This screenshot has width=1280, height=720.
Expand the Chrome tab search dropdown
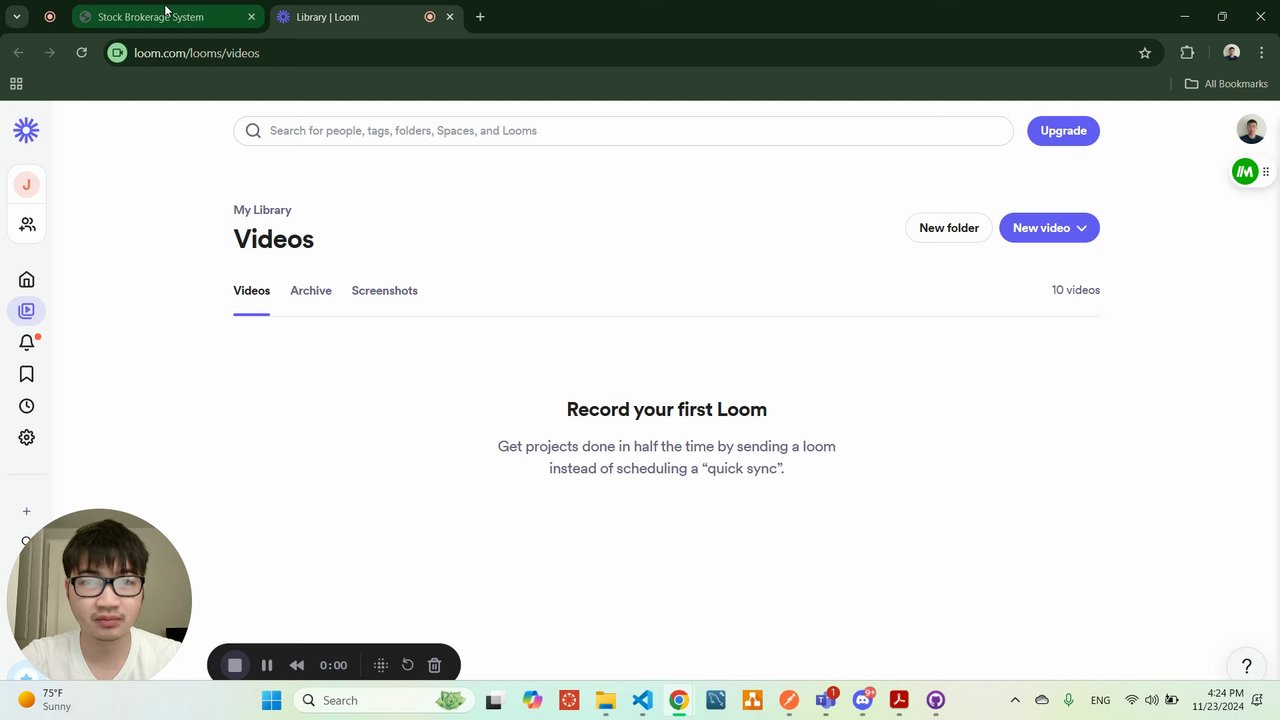click(x=16, y=17)
